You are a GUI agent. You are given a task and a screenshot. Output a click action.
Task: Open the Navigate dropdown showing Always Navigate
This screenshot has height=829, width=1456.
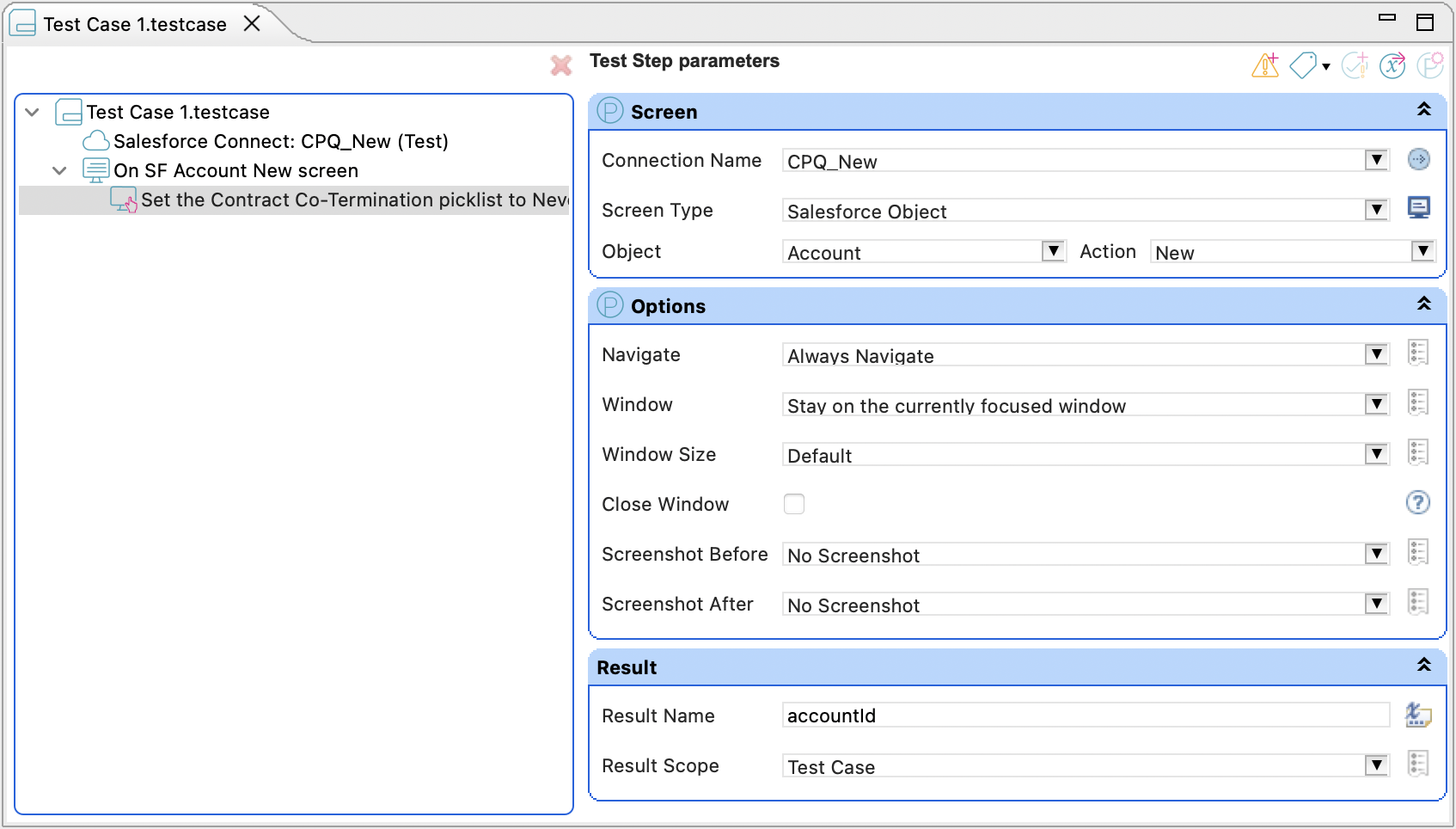(1375, 353)
